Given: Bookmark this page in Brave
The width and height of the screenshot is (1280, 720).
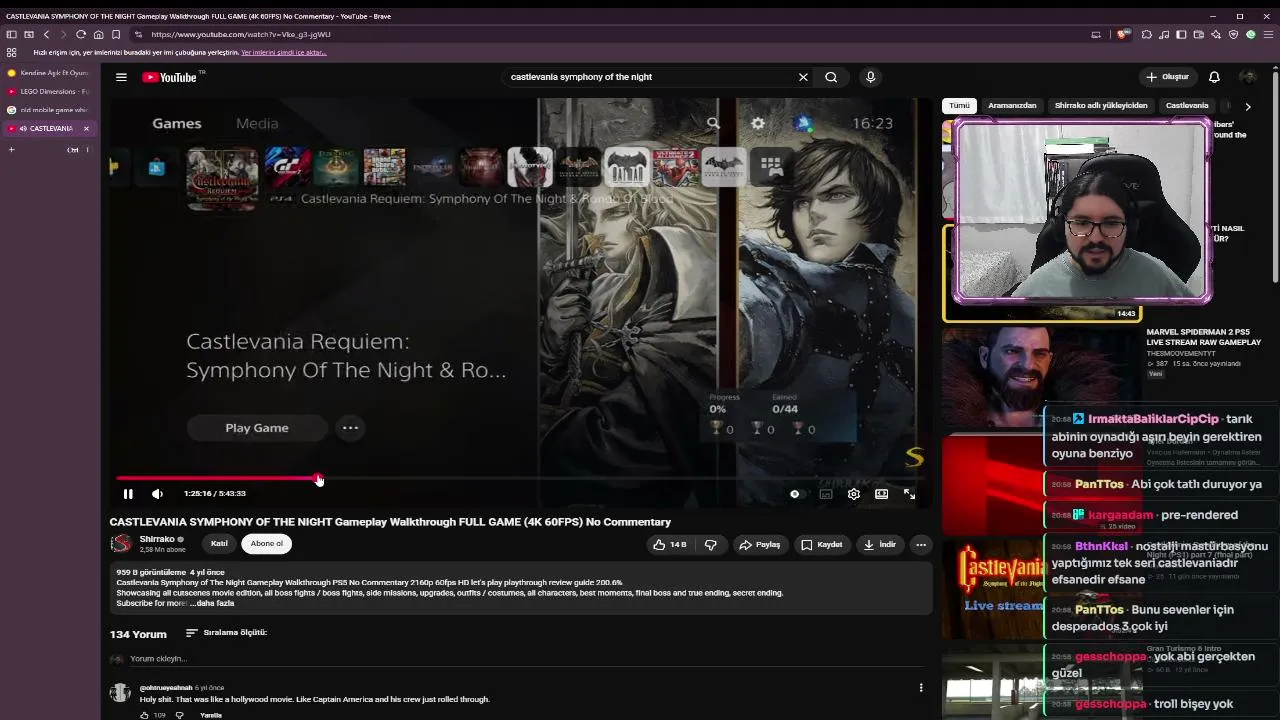Looking at the screenshot, I should tap(116, 34).
